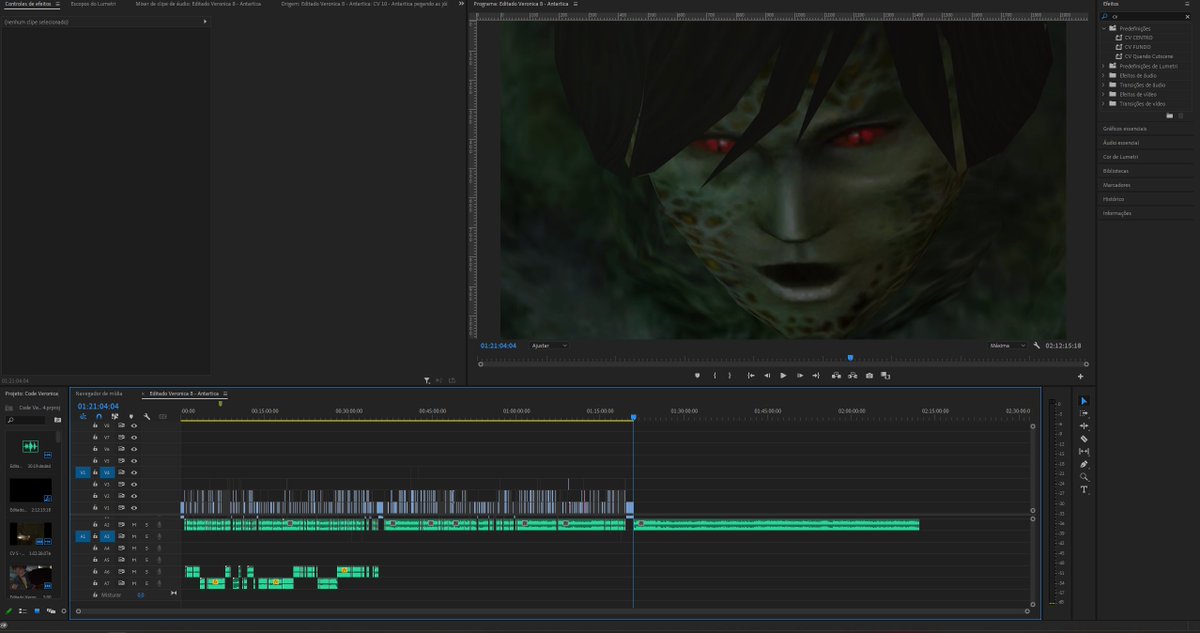Viewport: 1200px width, 633px height.
Task: Select the Zoom magnifier tool
Action: pos(1084,477)
